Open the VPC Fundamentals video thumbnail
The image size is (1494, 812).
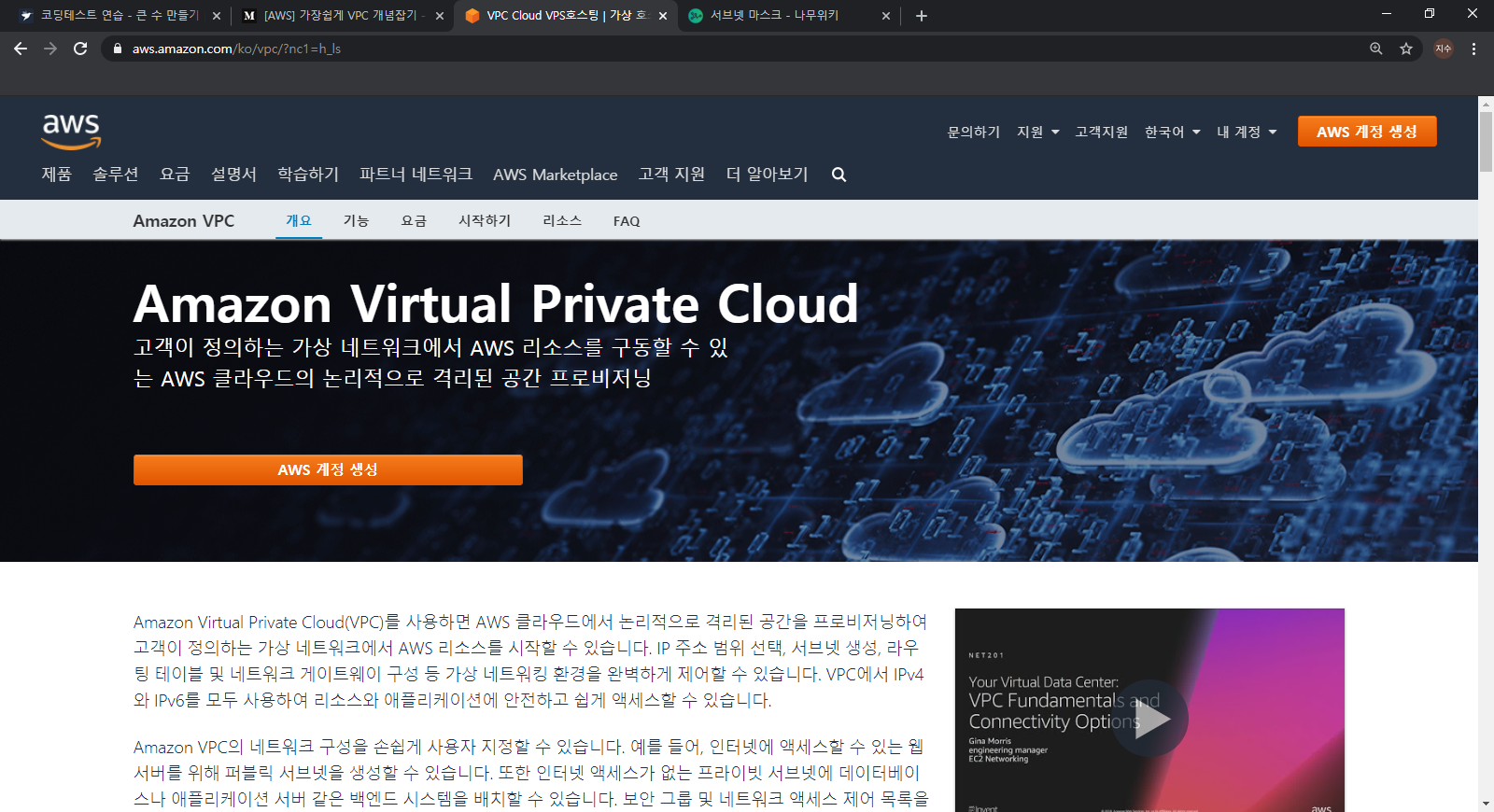click(1149, 710)
